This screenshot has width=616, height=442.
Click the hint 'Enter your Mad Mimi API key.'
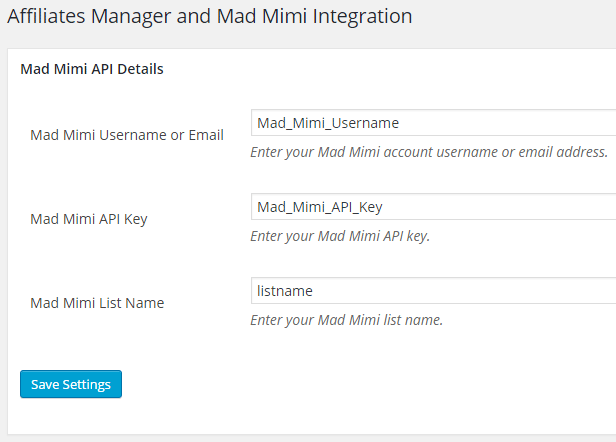tap(340, 236)
